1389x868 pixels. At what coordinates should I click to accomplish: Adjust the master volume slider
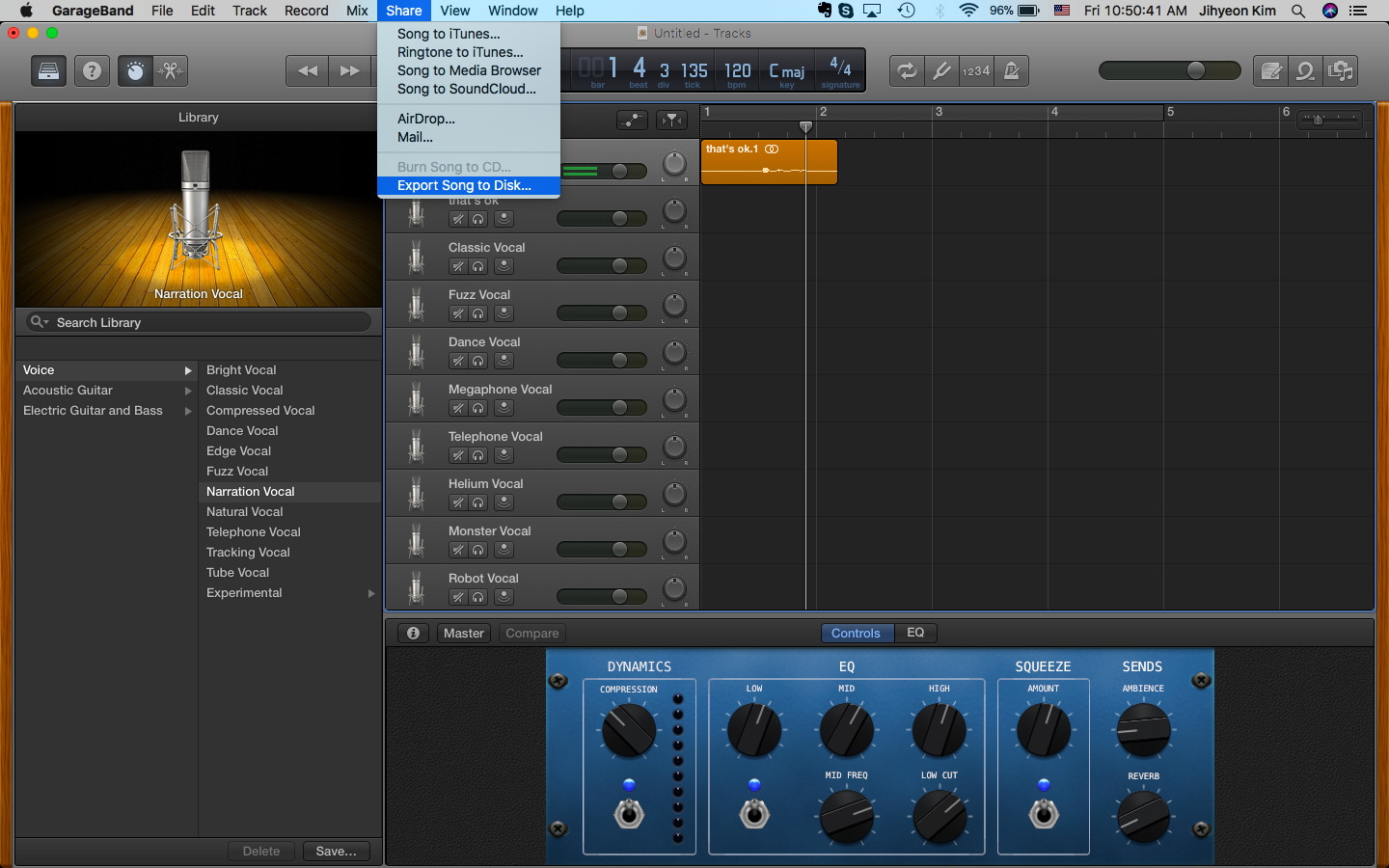point(1170,70)
